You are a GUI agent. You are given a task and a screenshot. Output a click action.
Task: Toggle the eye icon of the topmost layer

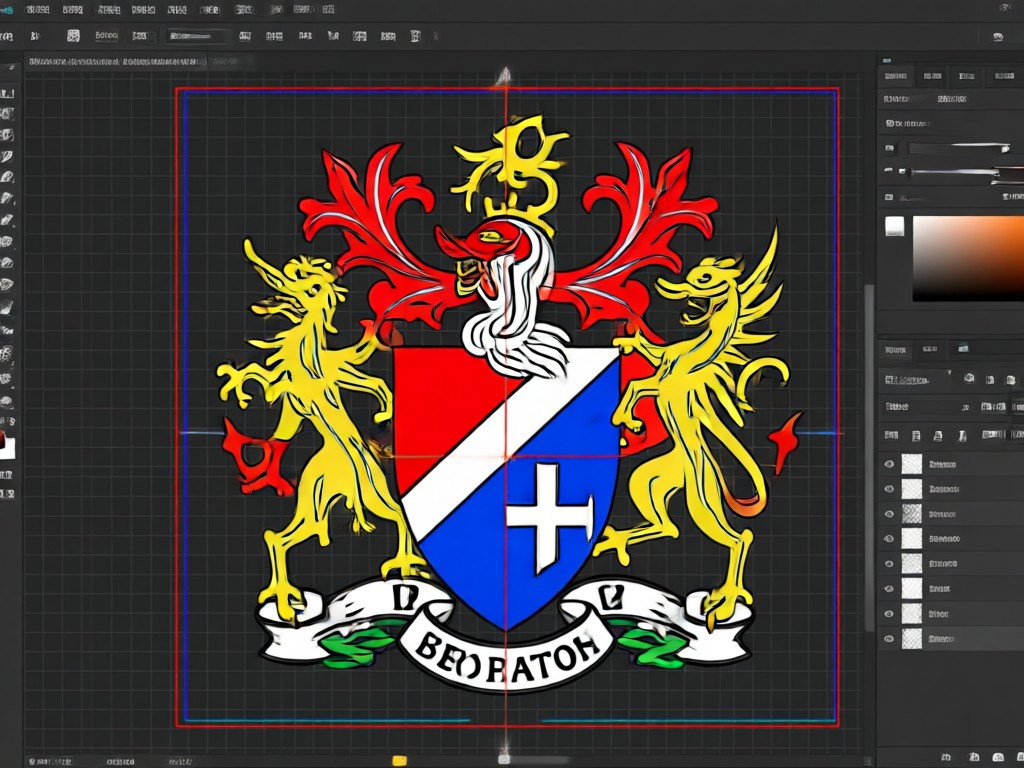pos(889,464)
